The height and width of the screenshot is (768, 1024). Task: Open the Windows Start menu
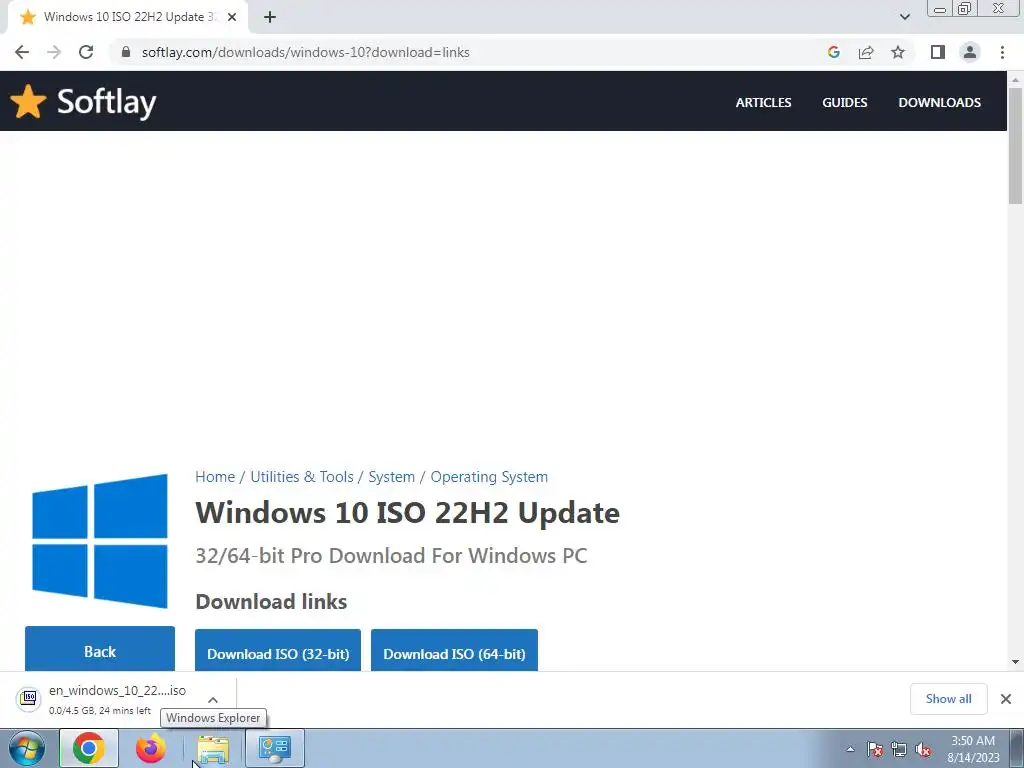click(x=27, y=748)
